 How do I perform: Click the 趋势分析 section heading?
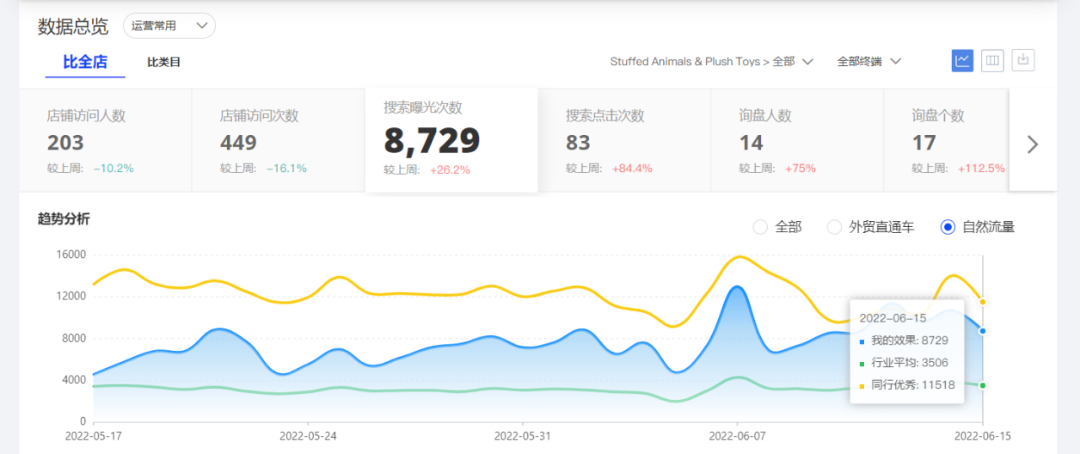click(63, 220)
